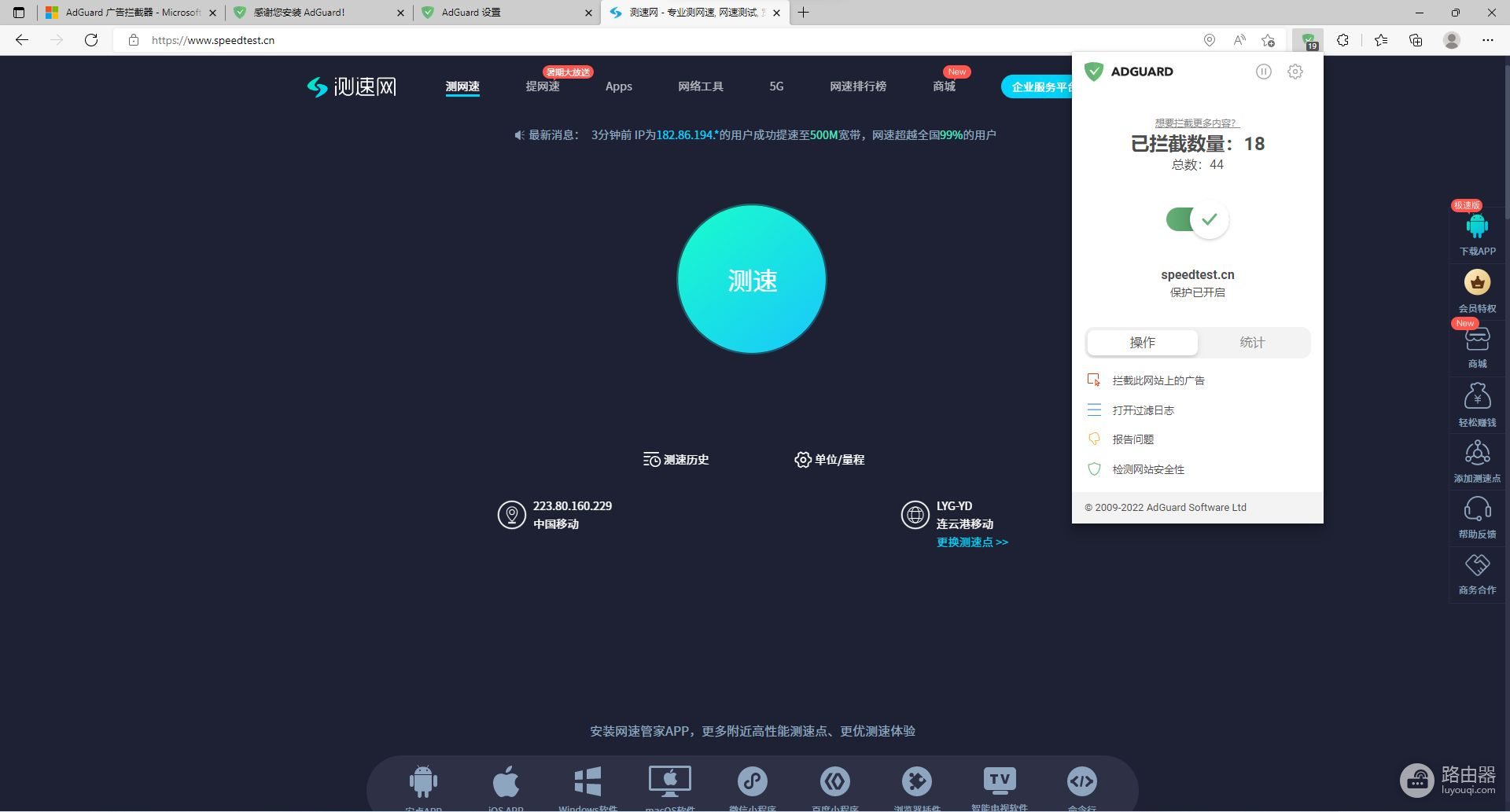Click the Apple iOS app icon
The width and height of the screenshot is (1510, 812).
506,781
